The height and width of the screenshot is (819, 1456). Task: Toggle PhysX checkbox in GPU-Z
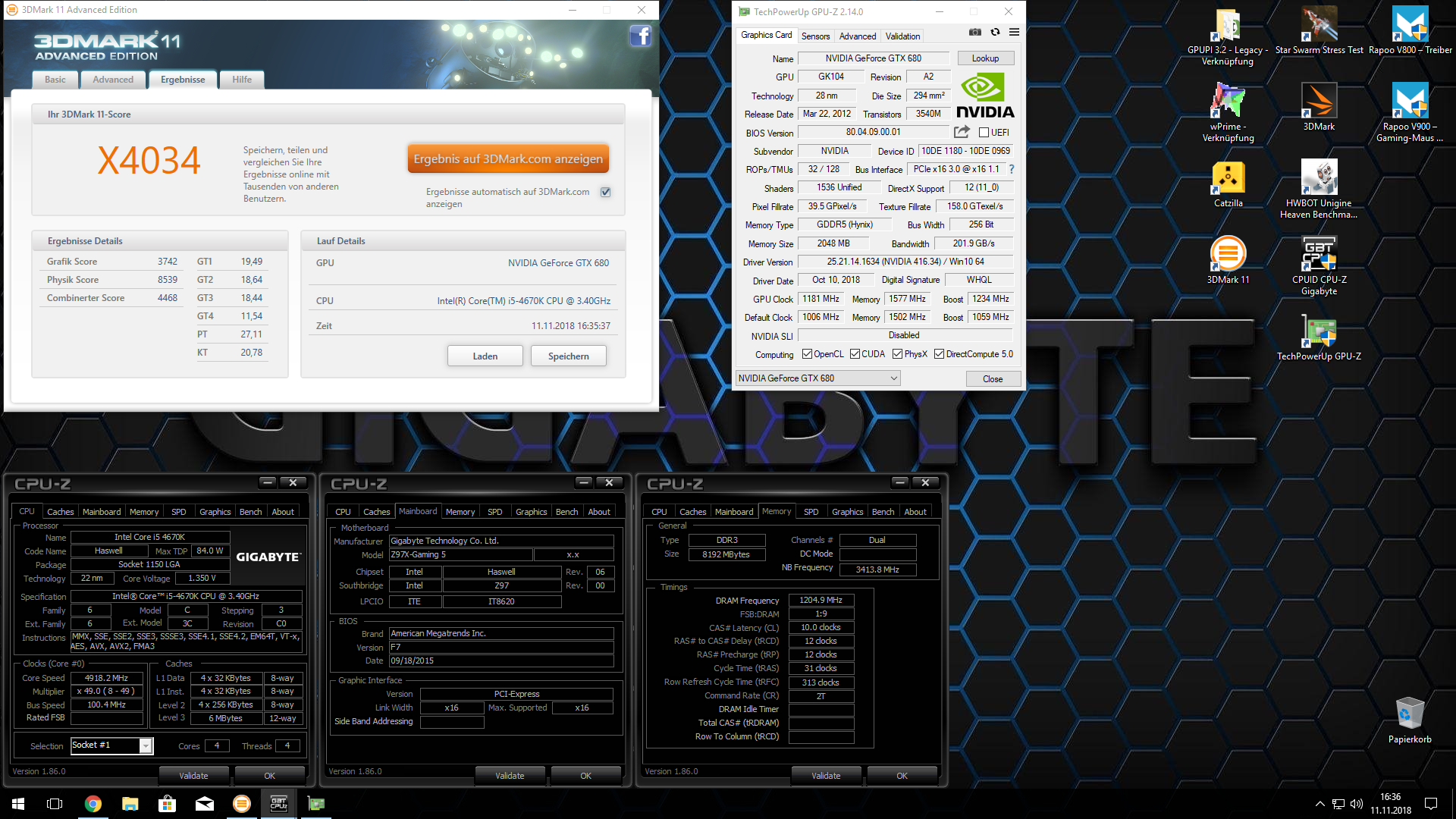pyautogui.click(x=897, y=354)
